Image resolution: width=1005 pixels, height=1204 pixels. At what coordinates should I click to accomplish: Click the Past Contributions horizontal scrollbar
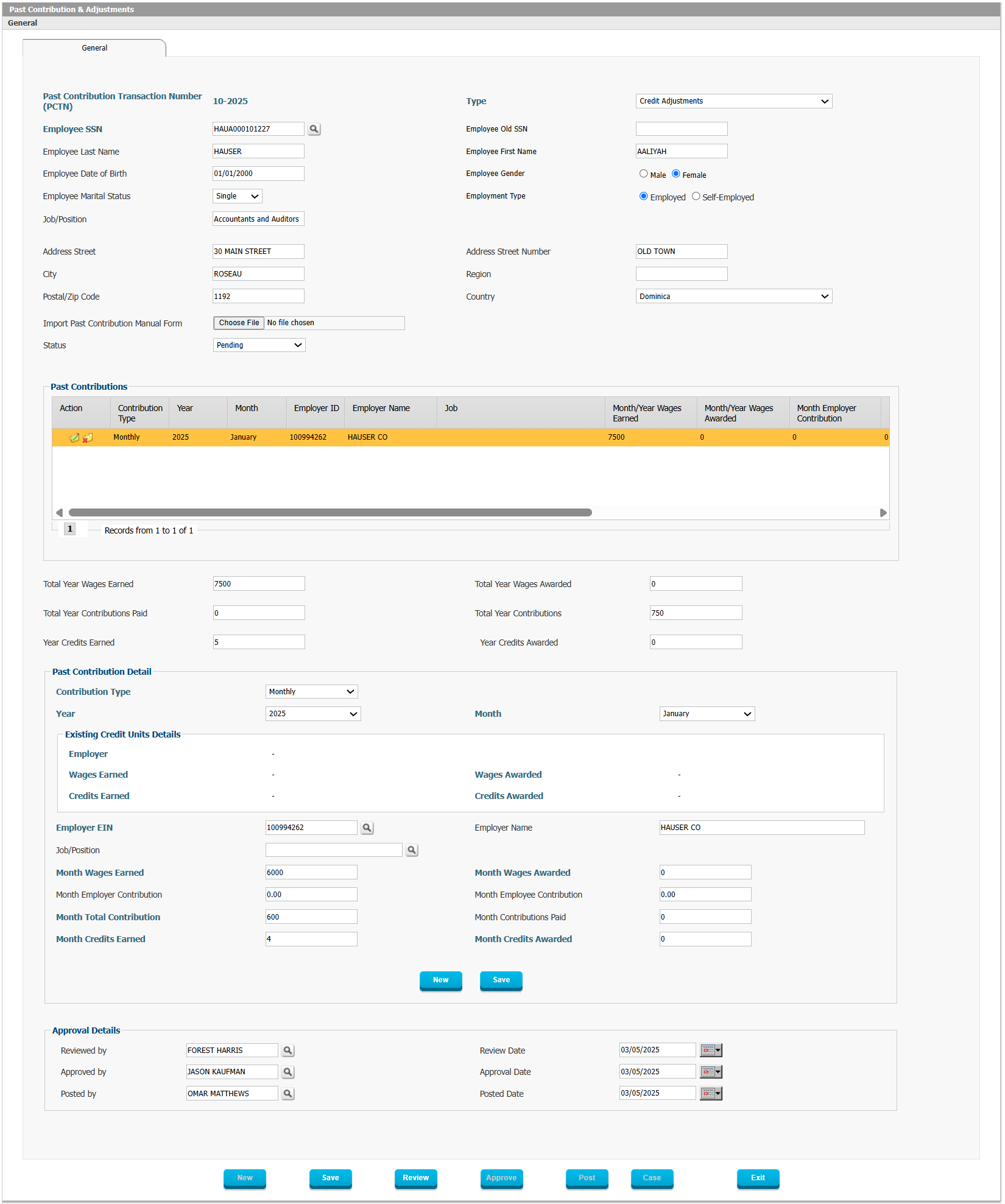(330, 513)
